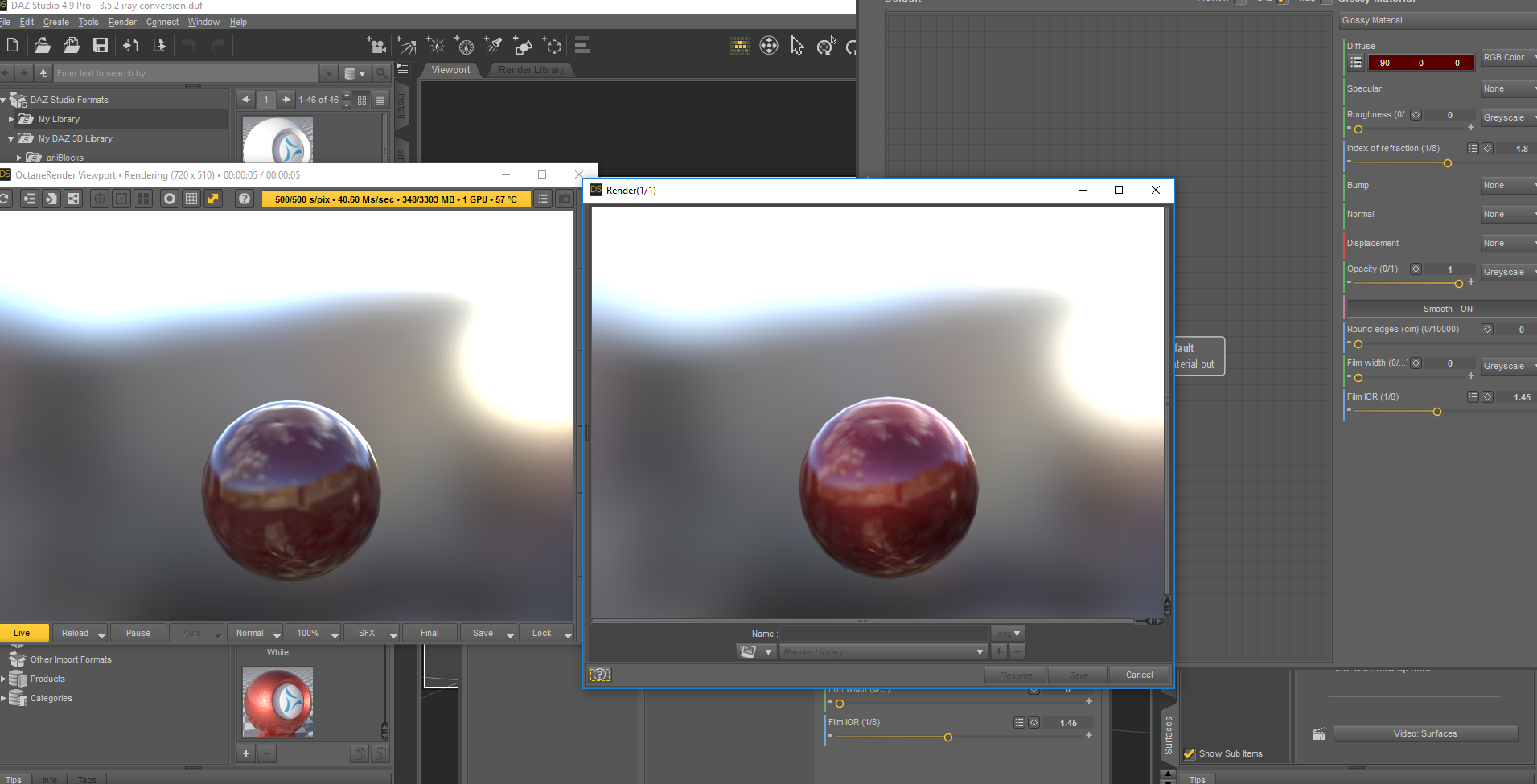Click the Create New Null icon

tap(552, 45)
